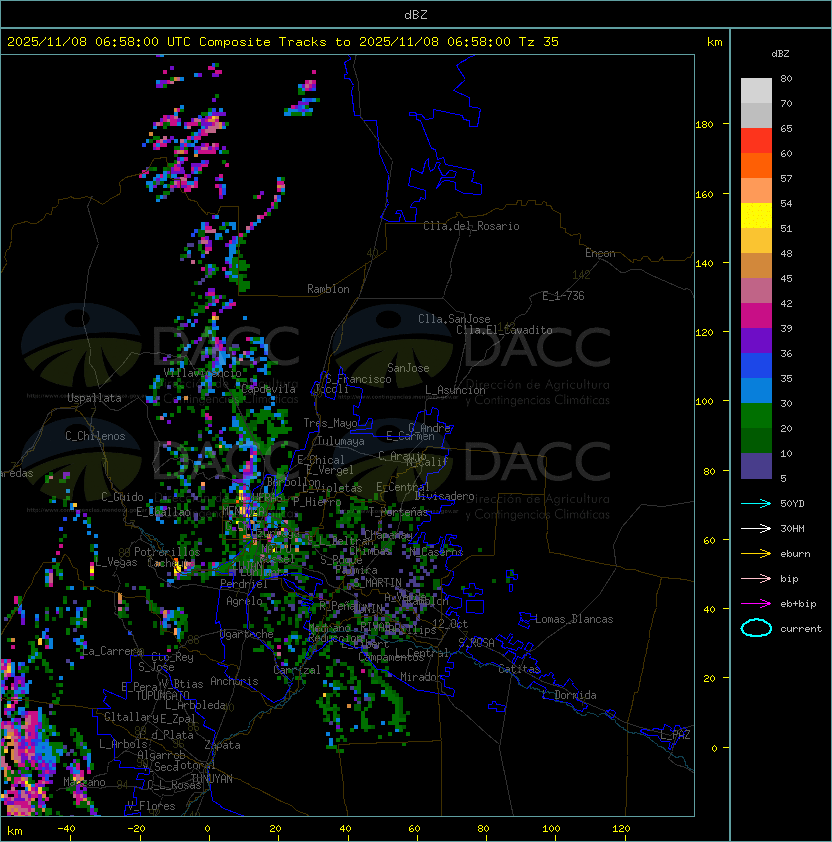
Task: Click the 'Clla.del_Rosario' map label
Action: coord(471,226)
